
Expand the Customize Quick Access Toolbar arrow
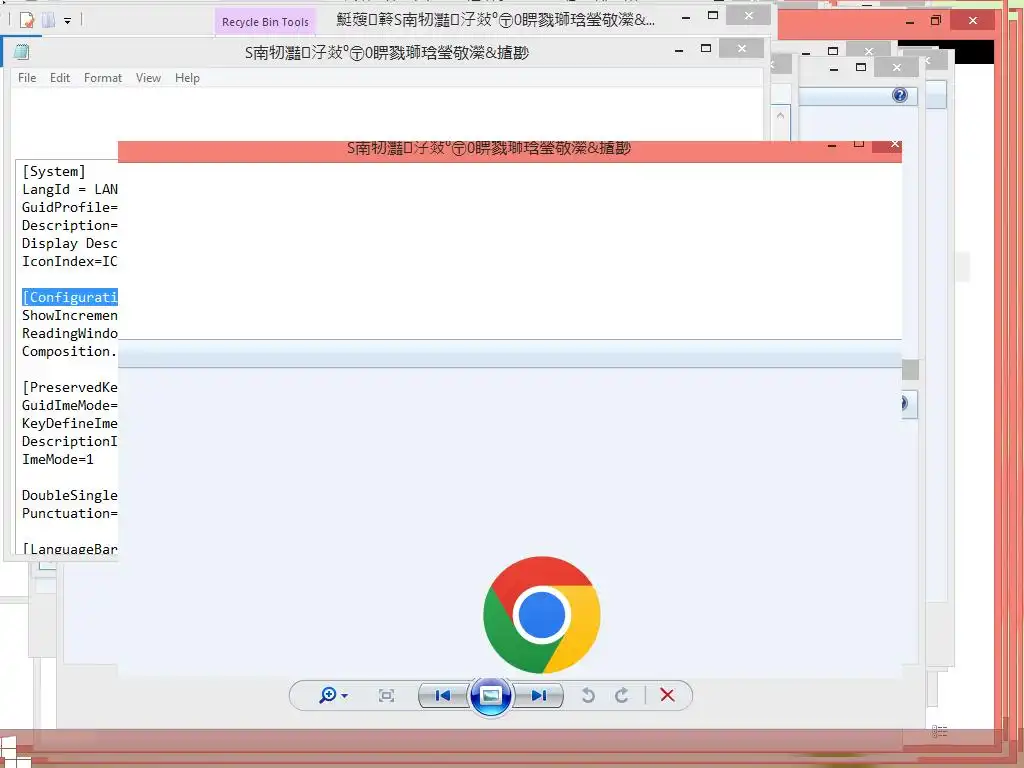(67, 21)
